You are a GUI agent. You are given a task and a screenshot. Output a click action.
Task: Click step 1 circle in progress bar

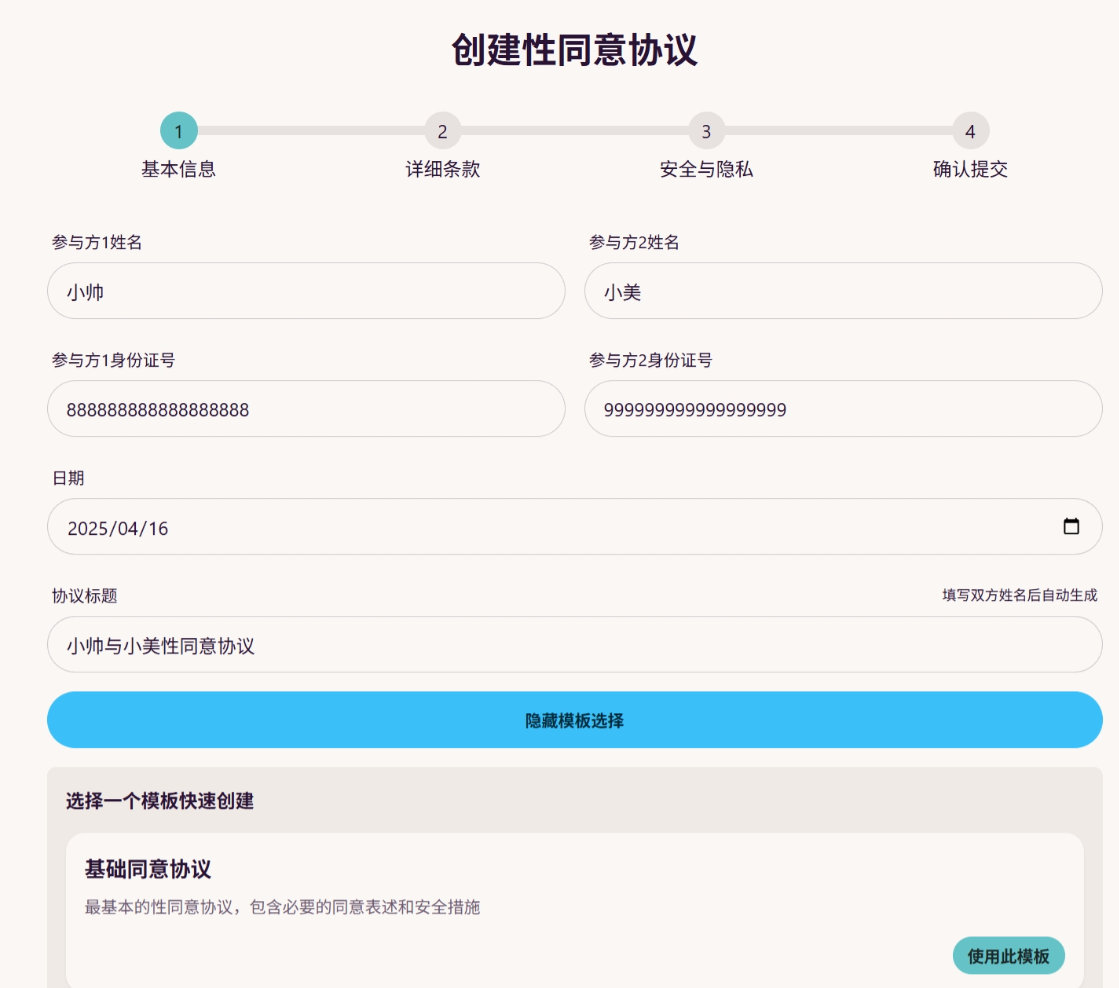coord(179,131)
